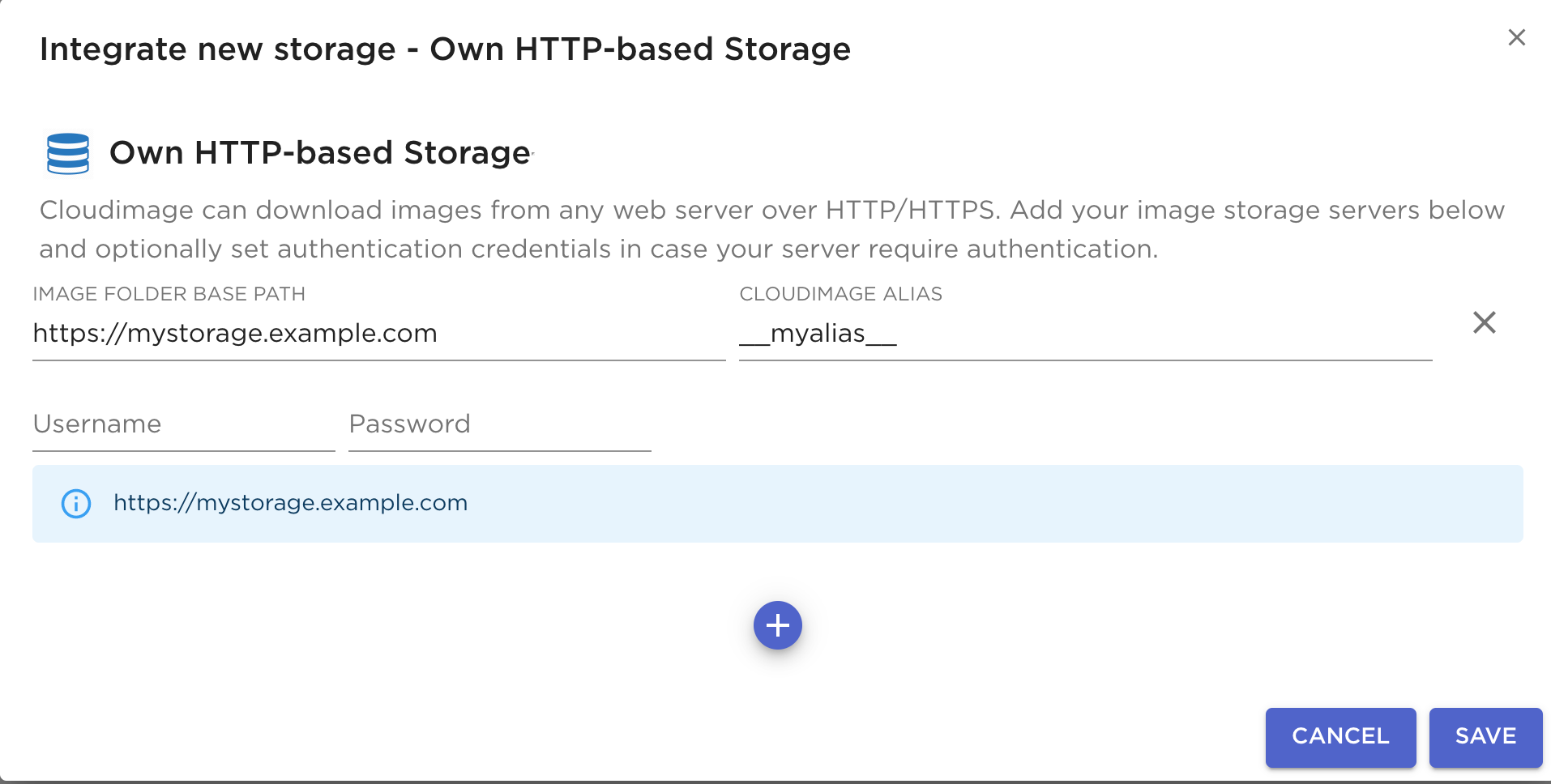This screenshot has height=784, width=1551.
Task: Click the 'Own HTTP-based Storage' section heading
Action: tap(320, 153)
